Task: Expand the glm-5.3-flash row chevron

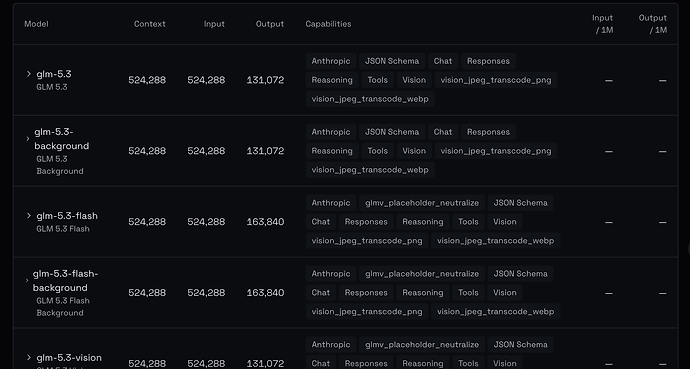Action: (x=29, y=216)
